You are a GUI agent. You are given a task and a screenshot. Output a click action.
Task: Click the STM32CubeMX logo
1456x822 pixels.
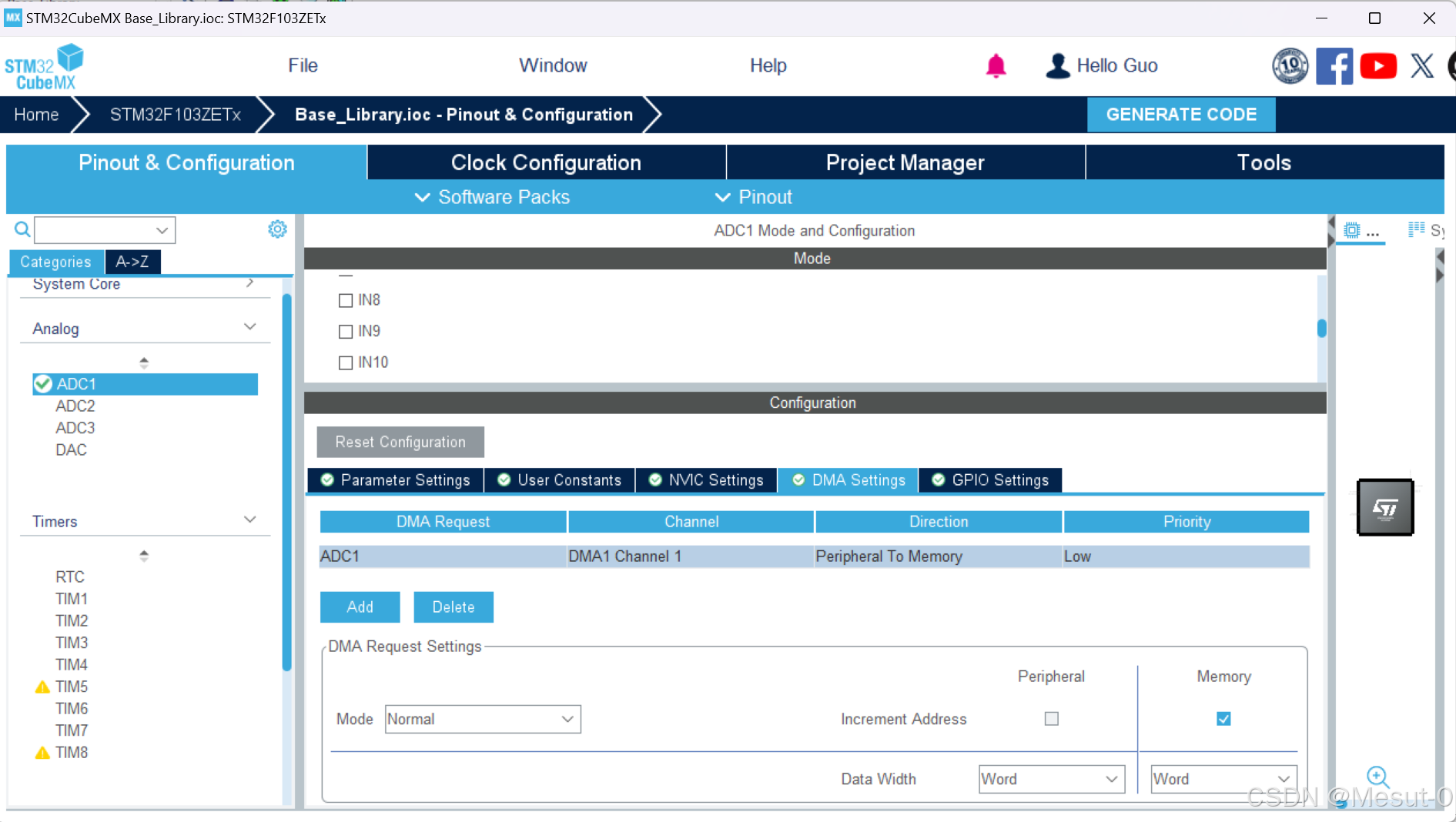click(44, 67)
